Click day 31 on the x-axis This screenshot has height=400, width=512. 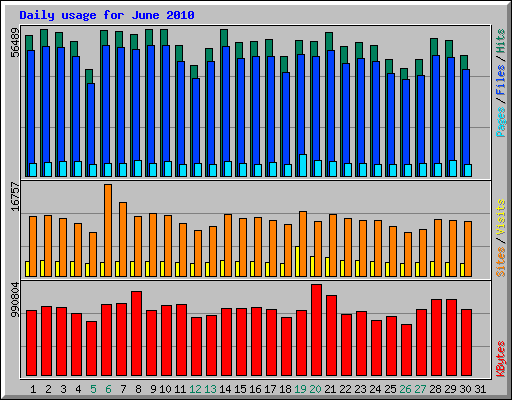pos(480,389)
